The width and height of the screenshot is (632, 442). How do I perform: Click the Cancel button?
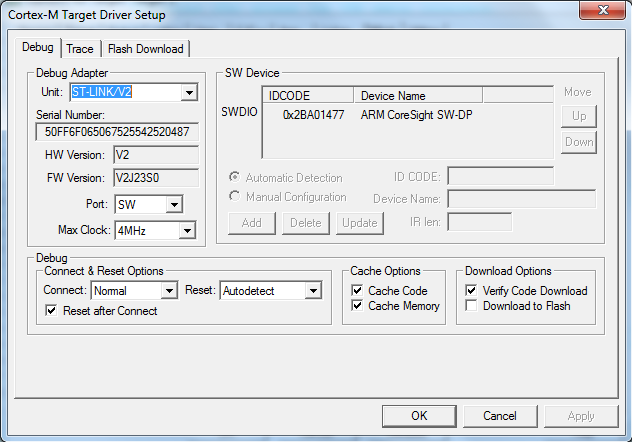500,416
